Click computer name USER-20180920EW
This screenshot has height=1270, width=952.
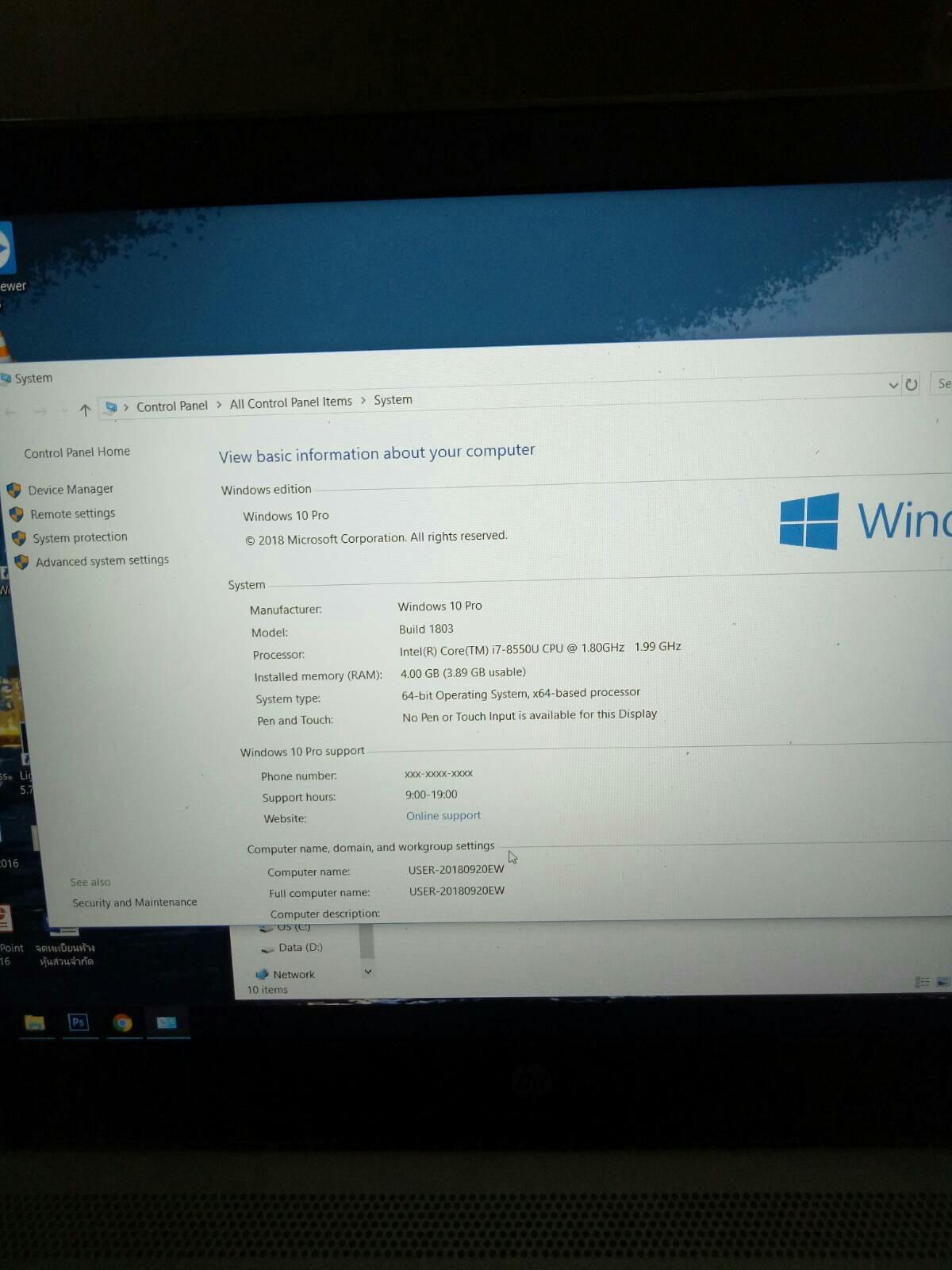pos(456,869)
